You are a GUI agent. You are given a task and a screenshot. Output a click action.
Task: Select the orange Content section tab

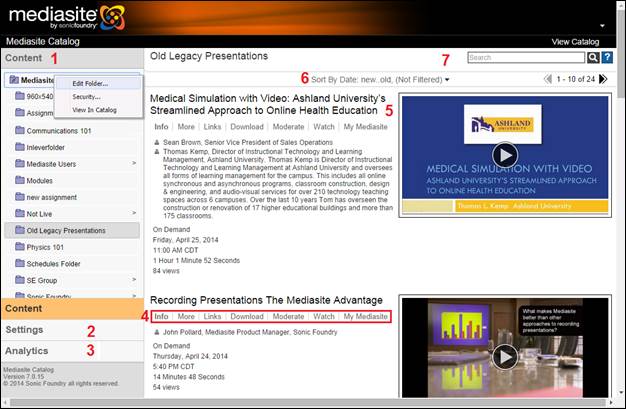[x=72, y=308]
